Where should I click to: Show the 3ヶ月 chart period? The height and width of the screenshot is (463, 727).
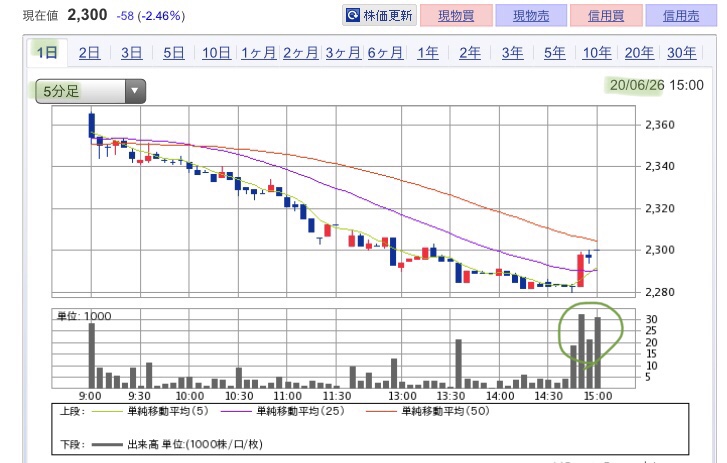pyautogui.click(x=343, y=53)
